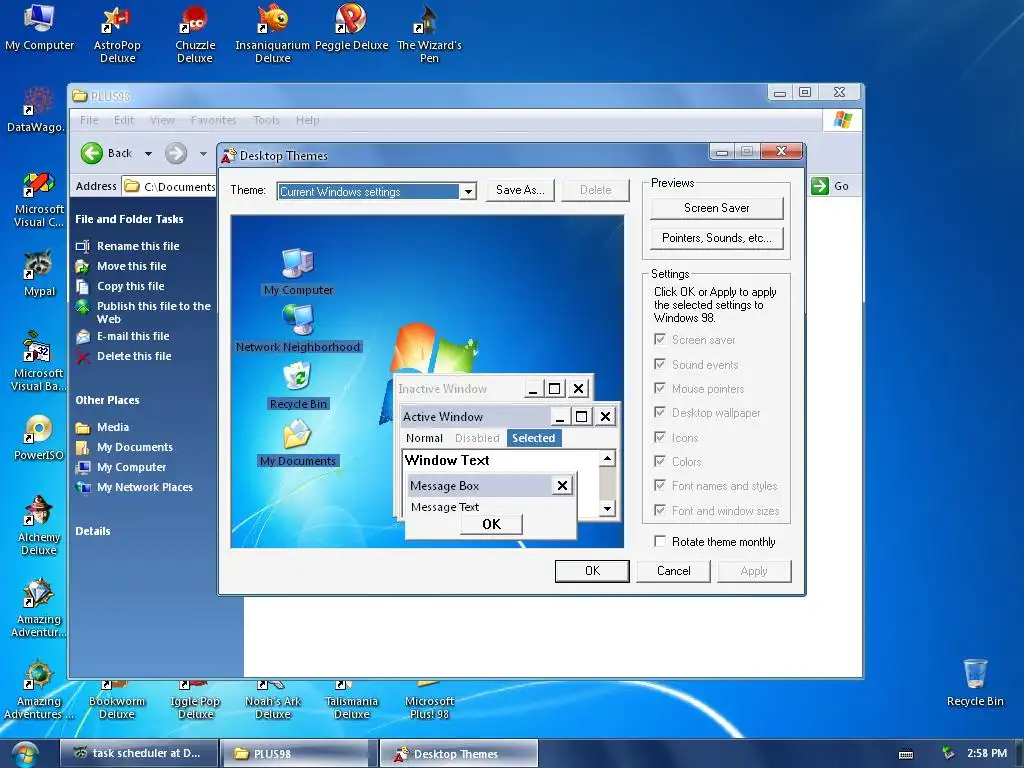
Task: Open Alchemy Deluxe shortcut
Action: tap(39, 526)
